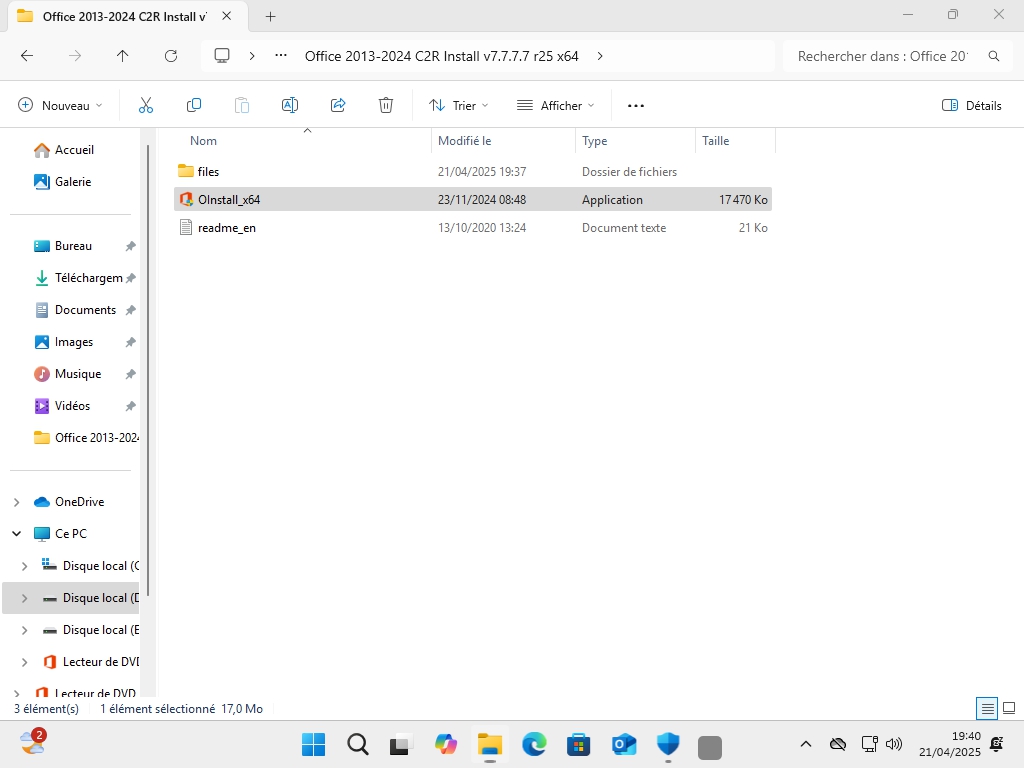Collapse the Ce PC tree node
Image resolution: width=1024 pixels, height=768 pixels.
click(16, 534)
